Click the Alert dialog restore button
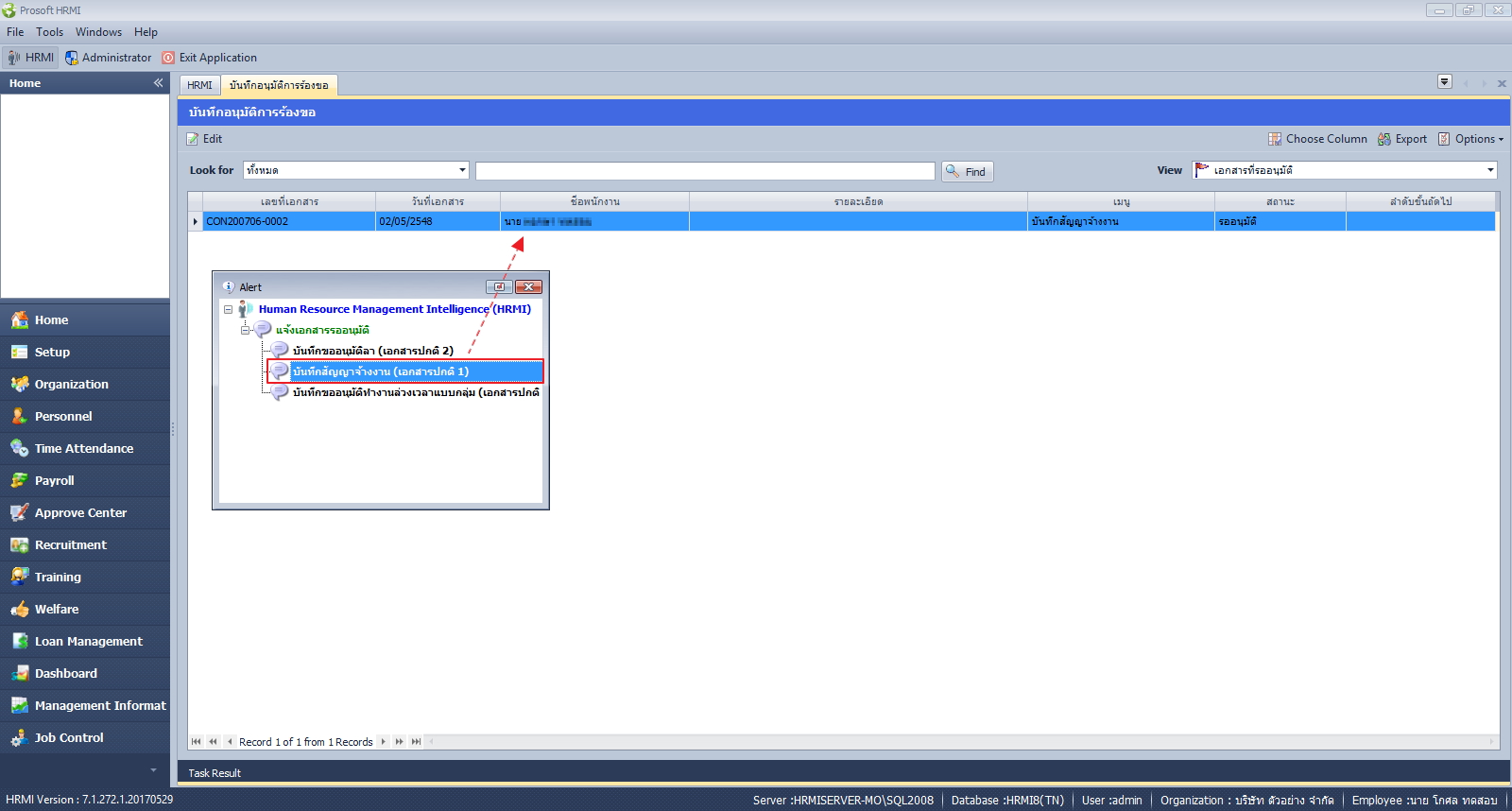This screenshot has height=811, width=1512. tap(499, 286)
